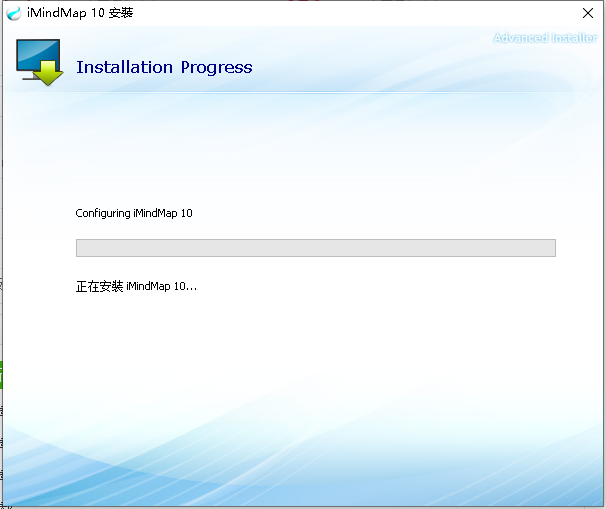Click the "Installation Progress" heading
The image size is (606, 509).
click(x=164, y=68)
